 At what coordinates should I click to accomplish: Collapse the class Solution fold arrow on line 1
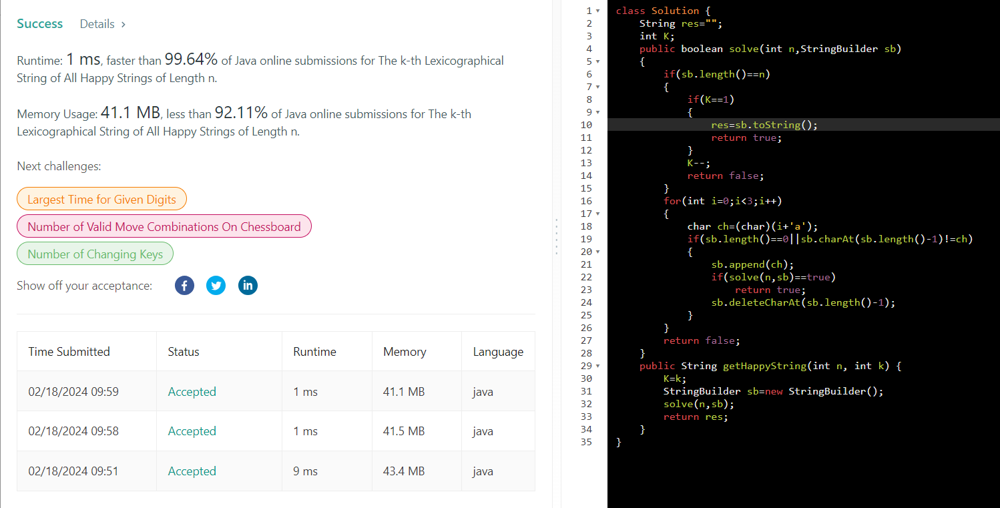(598, 11)
